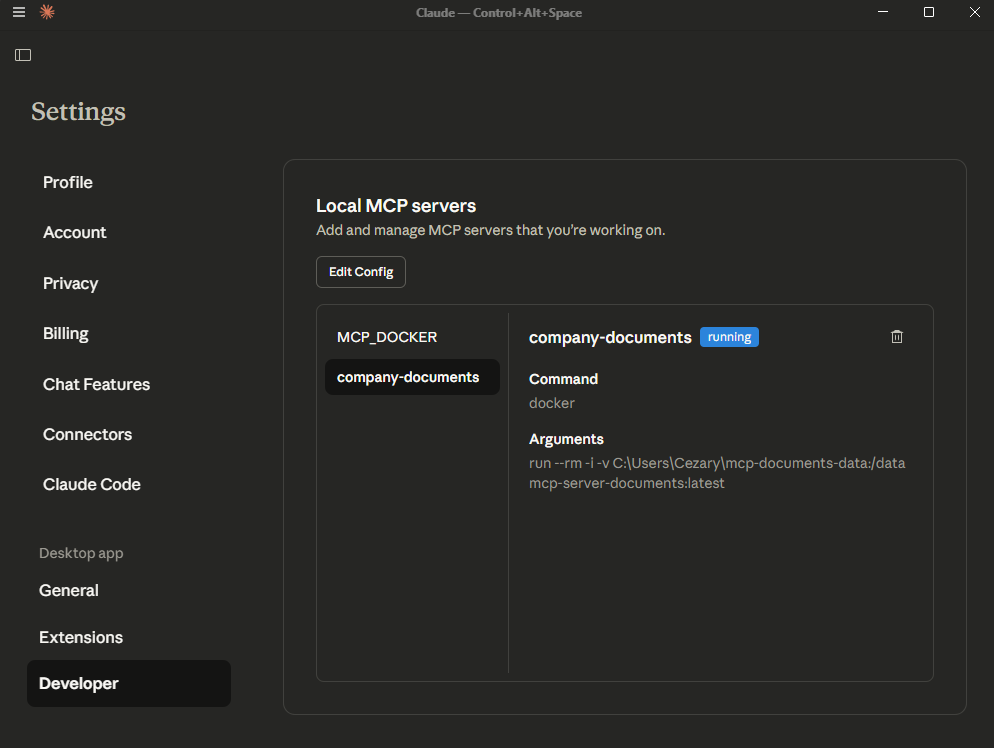Close the Claude window
This screenshot has width=994, height=748.
tap(975, 12)
